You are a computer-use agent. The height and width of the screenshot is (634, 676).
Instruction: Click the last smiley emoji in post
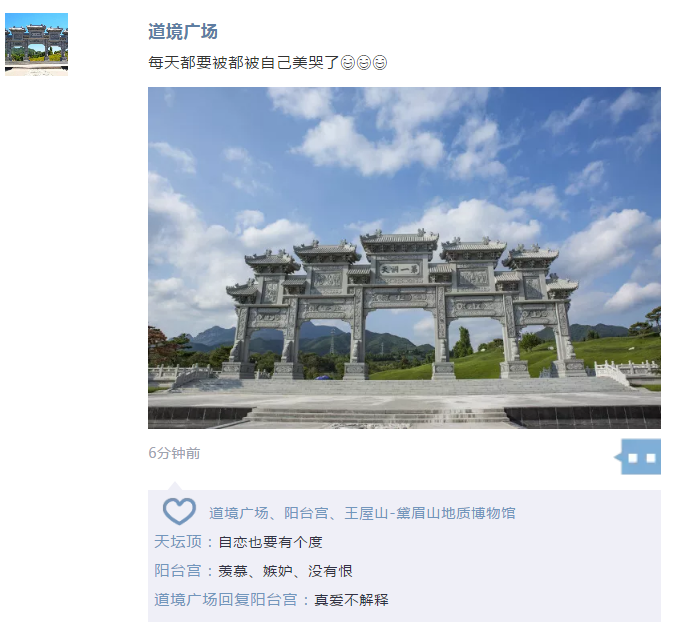(380, 63)
